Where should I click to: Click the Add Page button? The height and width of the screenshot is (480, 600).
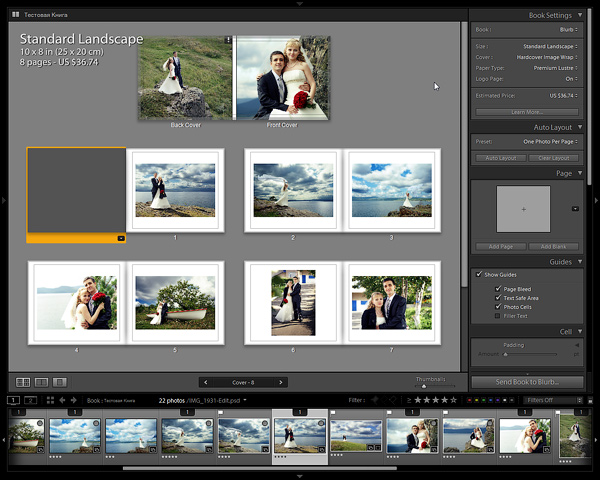coord(501,247)
